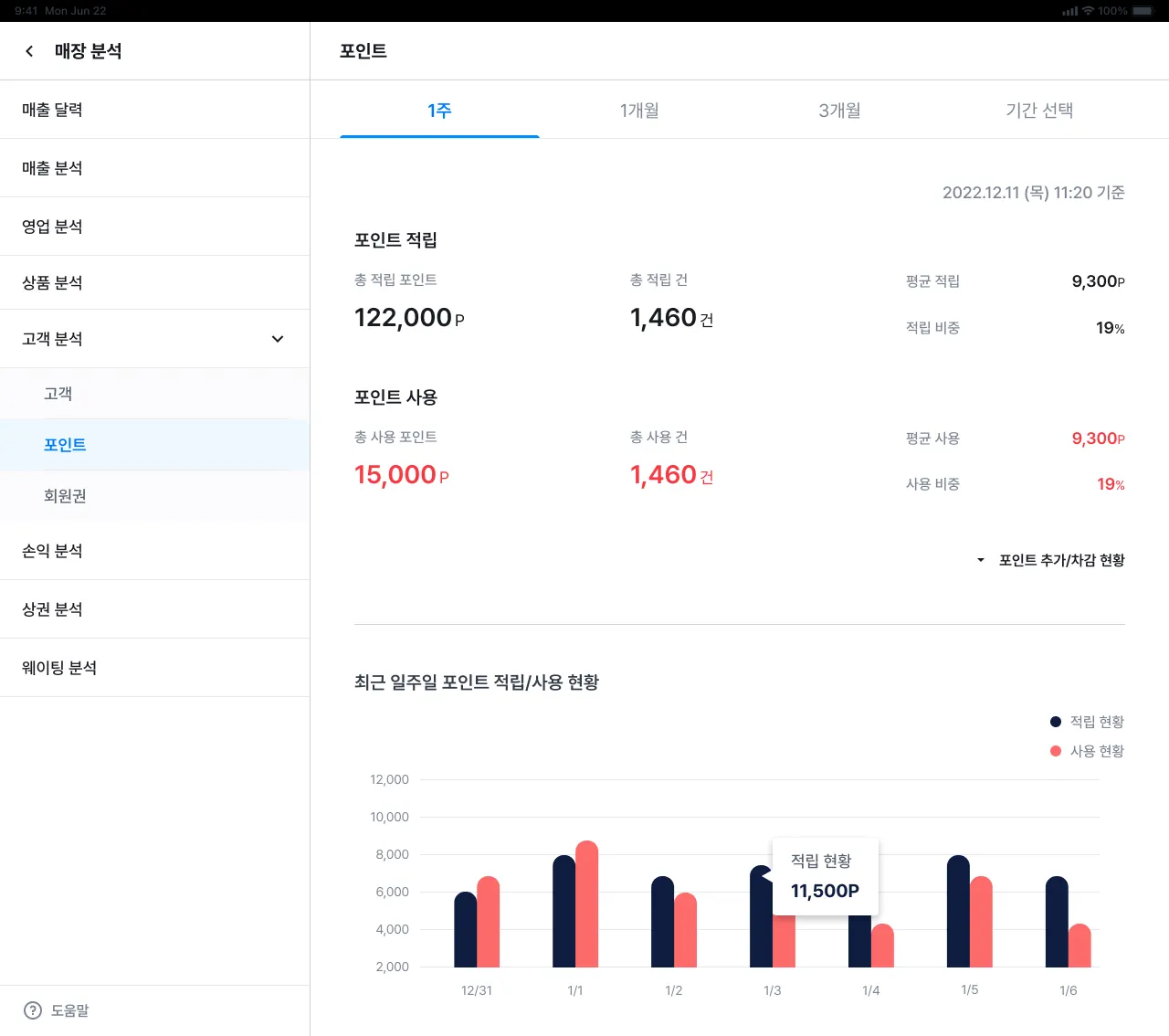This screenshot has width=1169, height=1036.
Task: Click the red 총 사용 건 count 1,460건
Action: click(672, 475)
